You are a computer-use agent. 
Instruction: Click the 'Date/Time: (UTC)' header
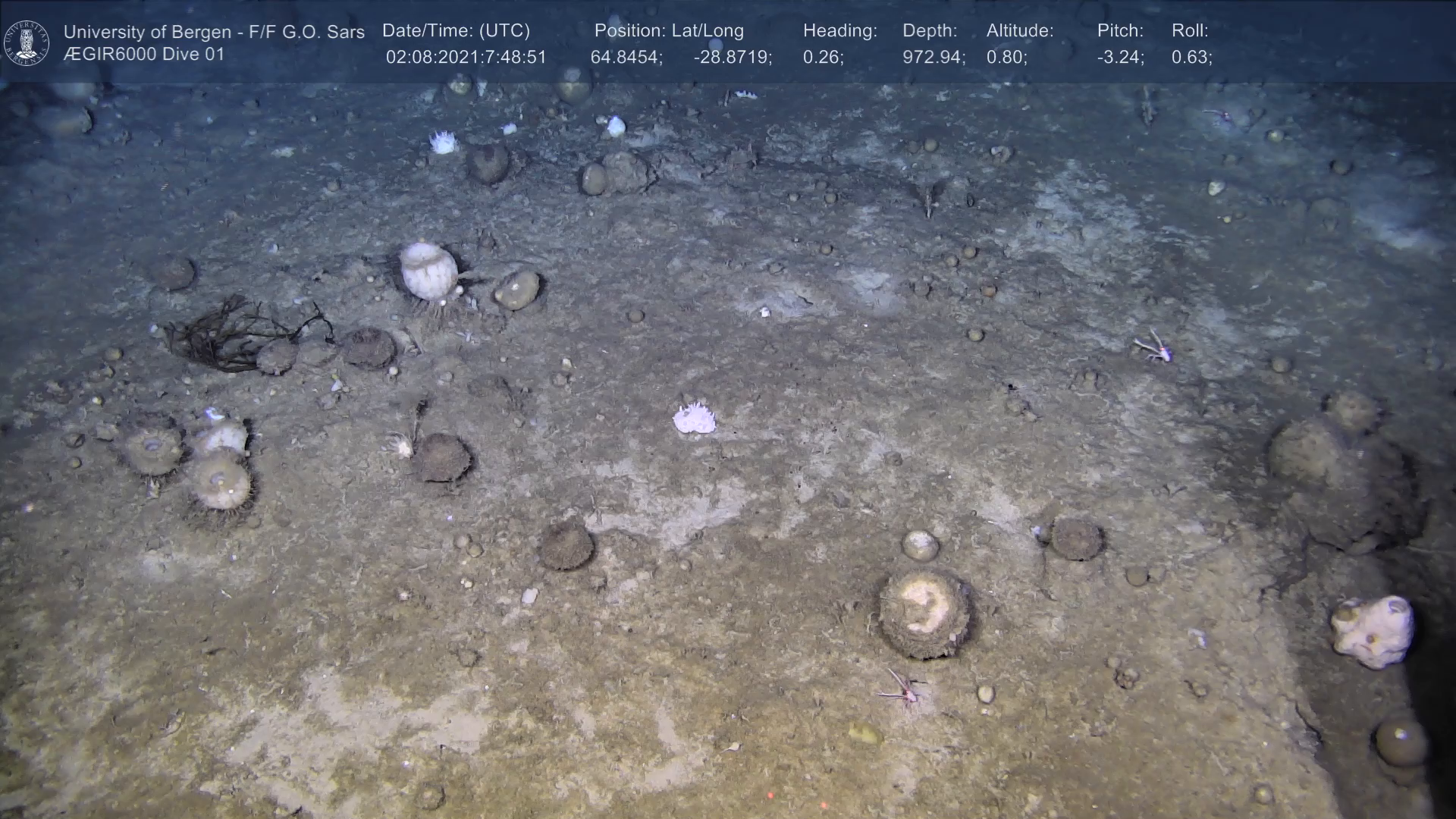tap(456, 31)
